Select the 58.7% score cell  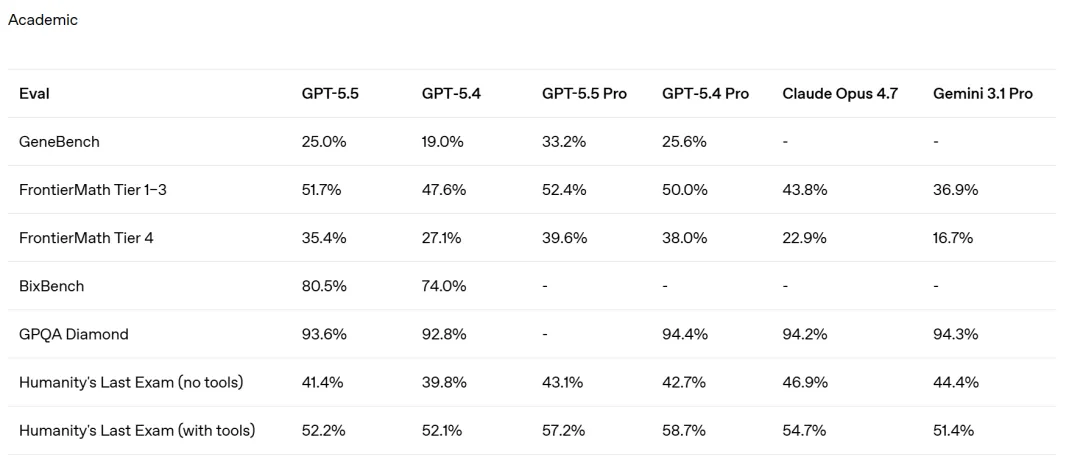684,430
